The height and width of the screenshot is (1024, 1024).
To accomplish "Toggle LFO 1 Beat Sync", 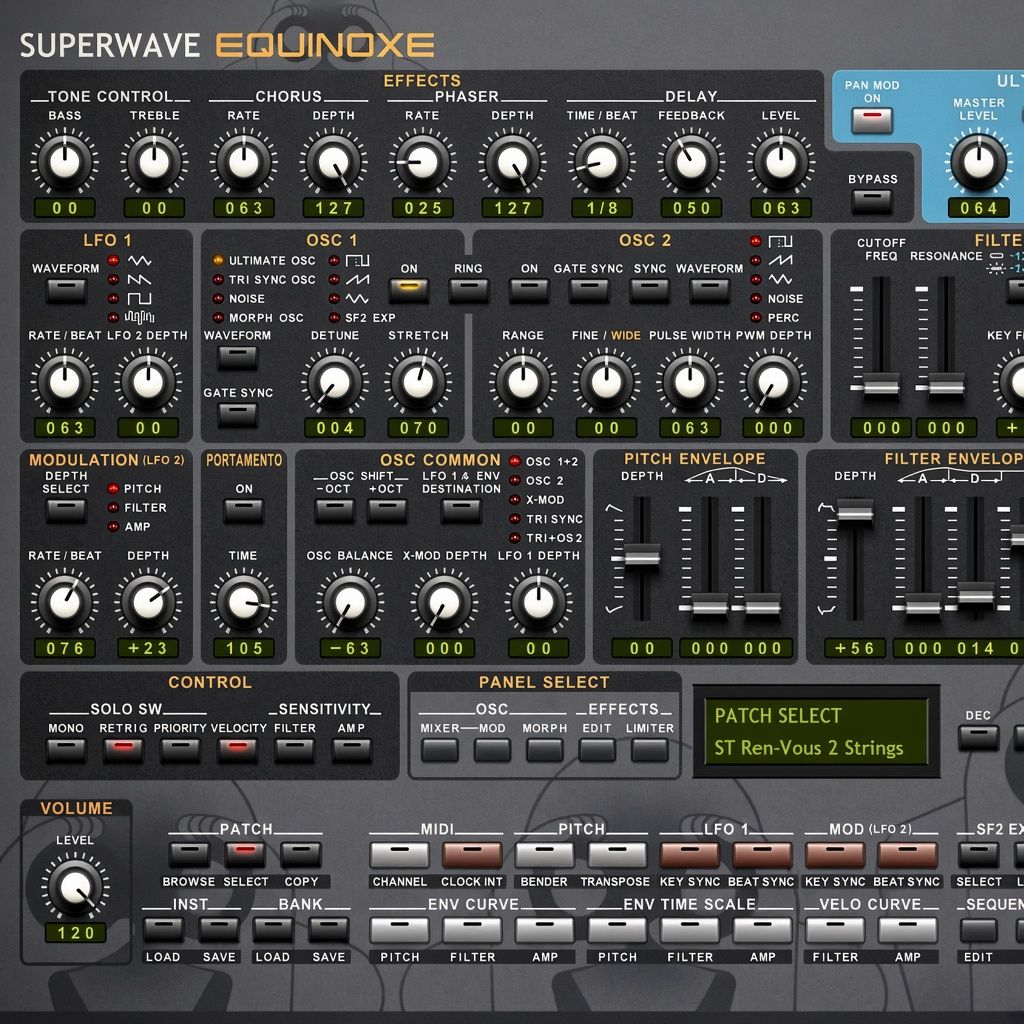I will point(762,855).
